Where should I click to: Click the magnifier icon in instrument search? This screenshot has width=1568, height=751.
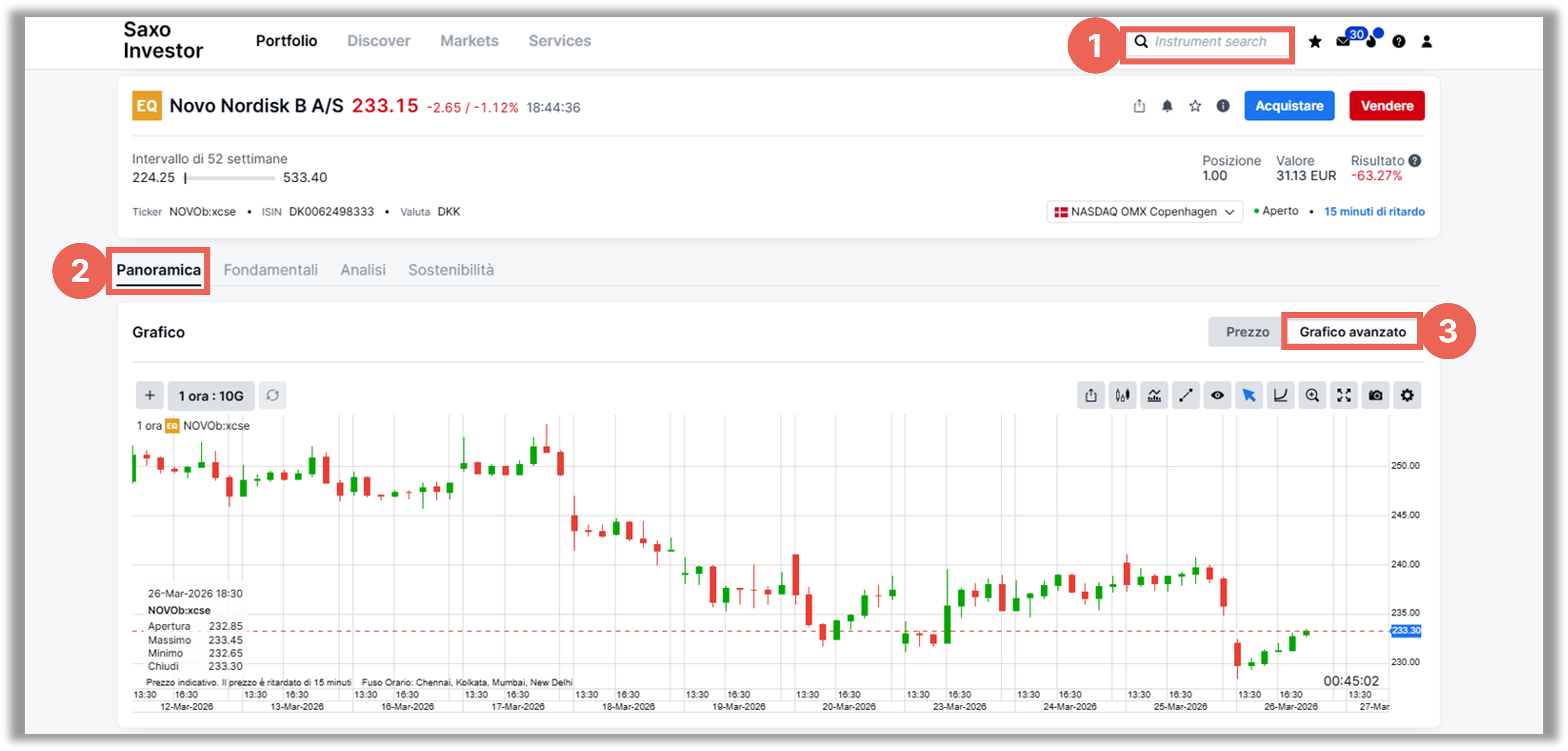click(x=1141, y=42)
